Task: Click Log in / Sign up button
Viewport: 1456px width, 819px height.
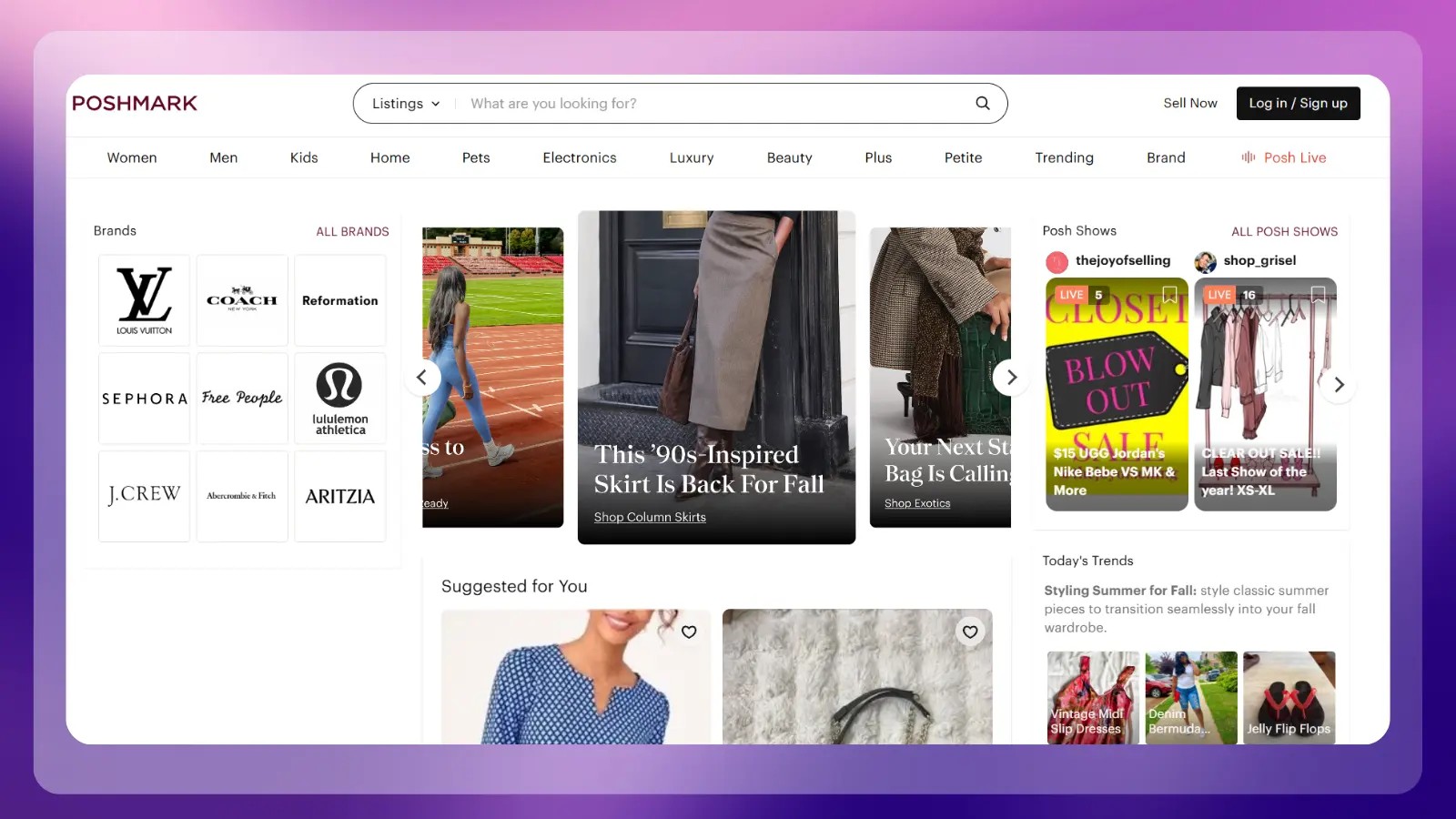Action: [1298, 103]
